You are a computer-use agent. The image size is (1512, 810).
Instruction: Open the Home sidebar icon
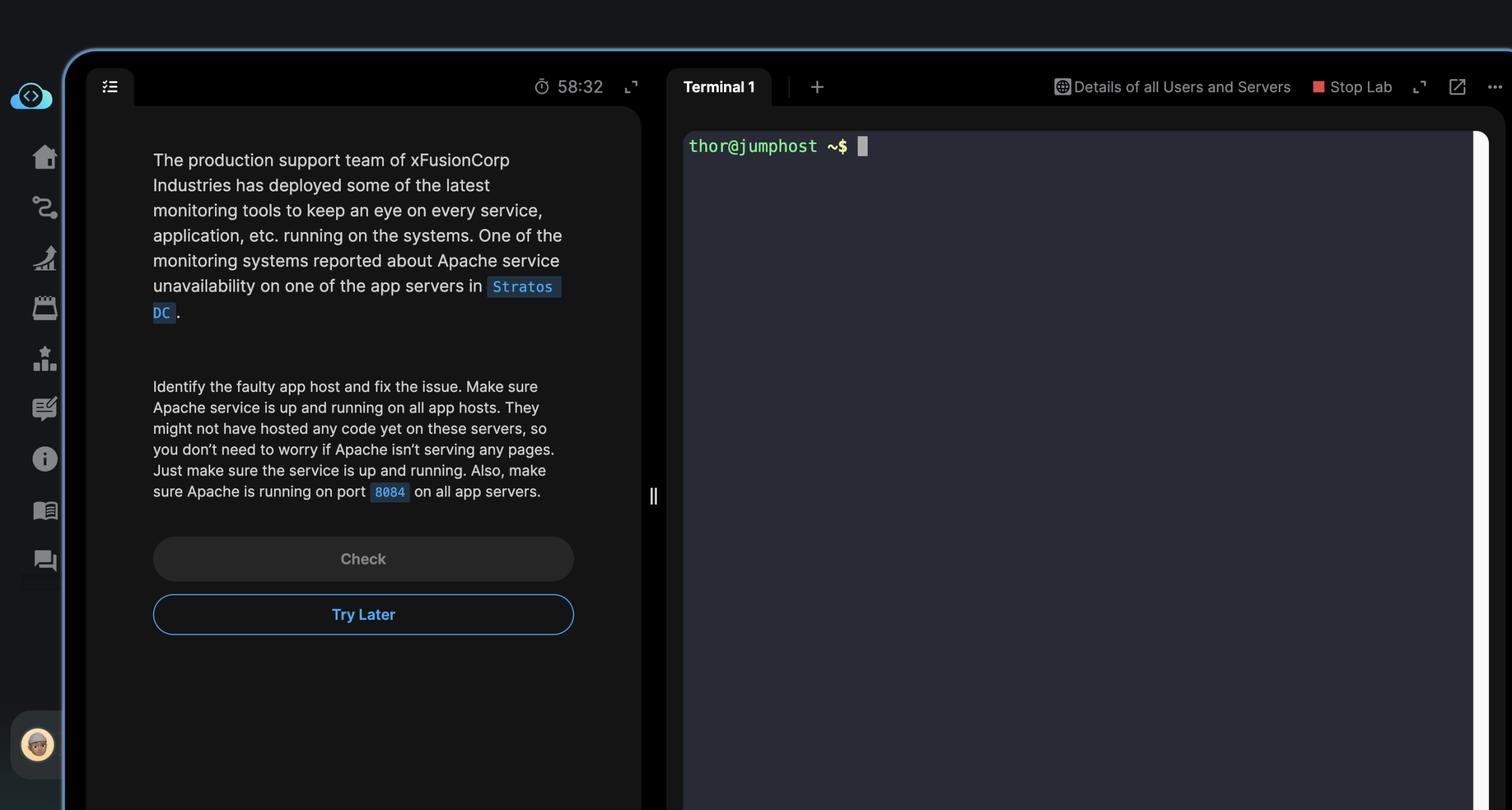click(x=45, y=157)
